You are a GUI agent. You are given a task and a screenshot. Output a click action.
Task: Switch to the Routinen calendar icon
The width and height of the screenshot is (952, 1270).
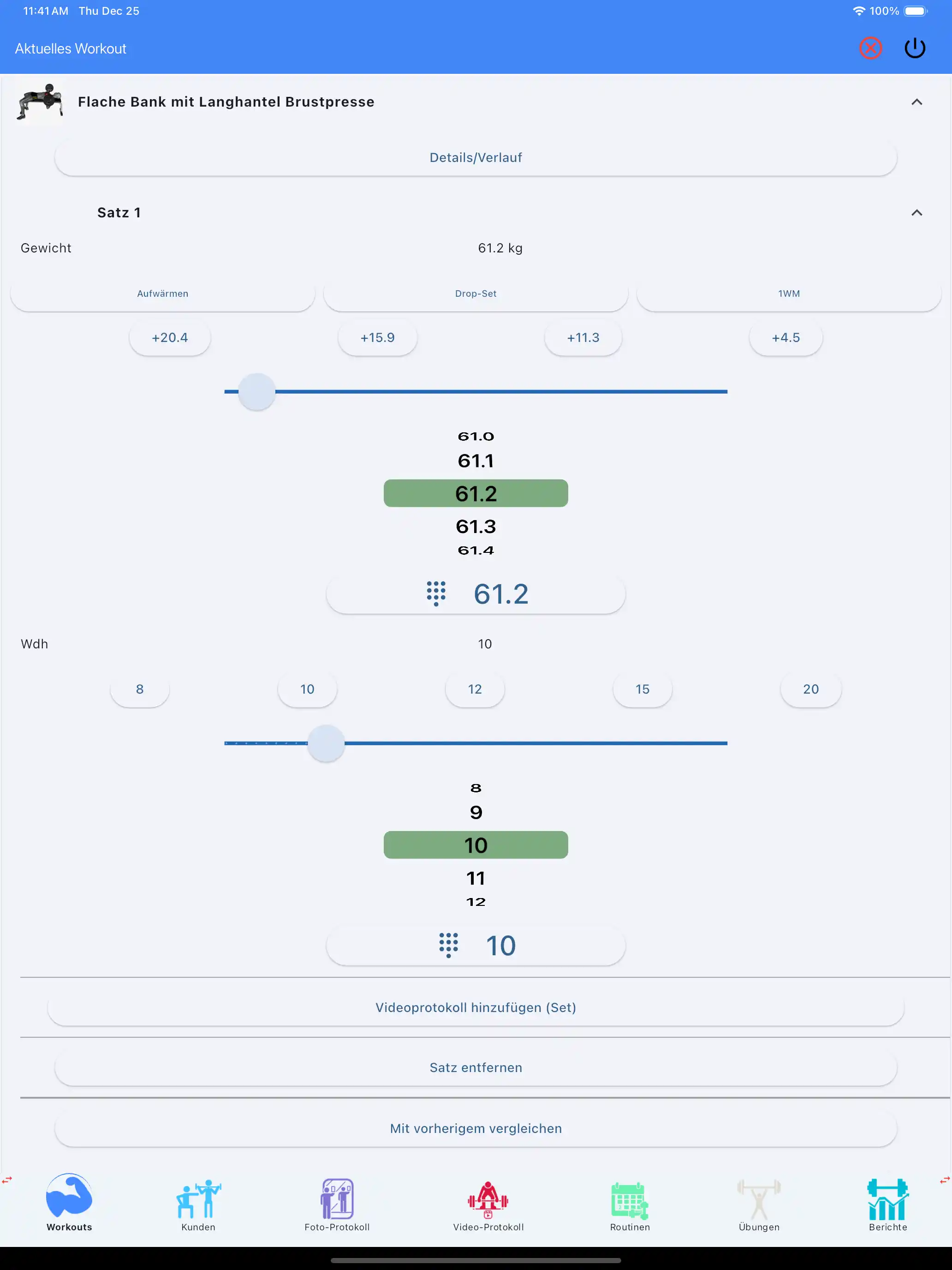[630, 1200]
